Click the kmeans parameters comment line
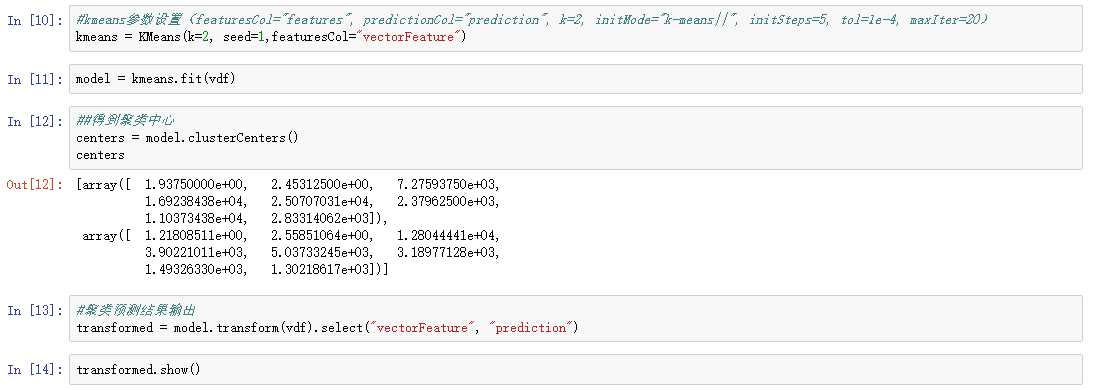Image resolution: width=1096 pixels, height=390 pixels. pos(531,20)
